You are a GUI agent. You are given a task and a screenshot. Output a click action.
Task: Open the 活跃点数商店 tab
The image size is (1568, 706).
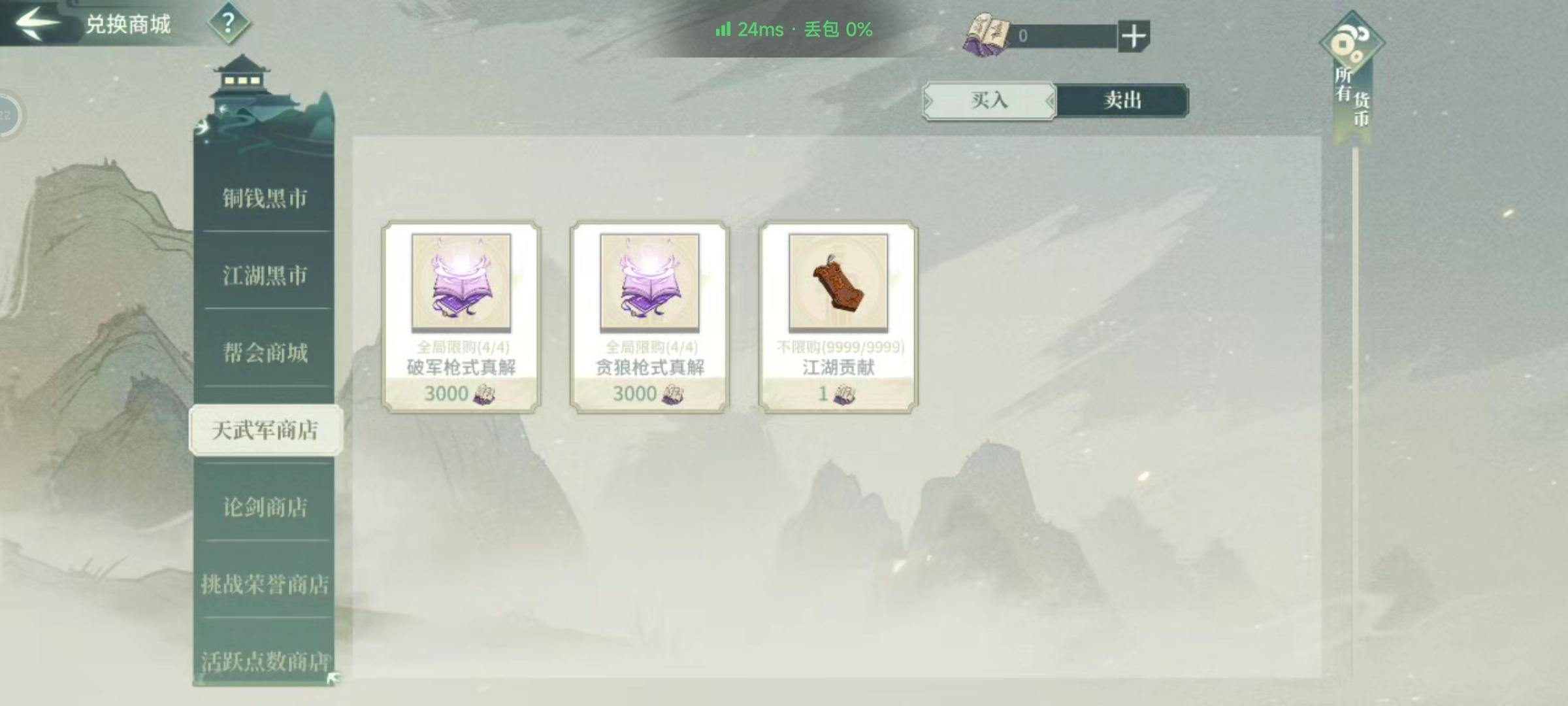tap(265, 661)
